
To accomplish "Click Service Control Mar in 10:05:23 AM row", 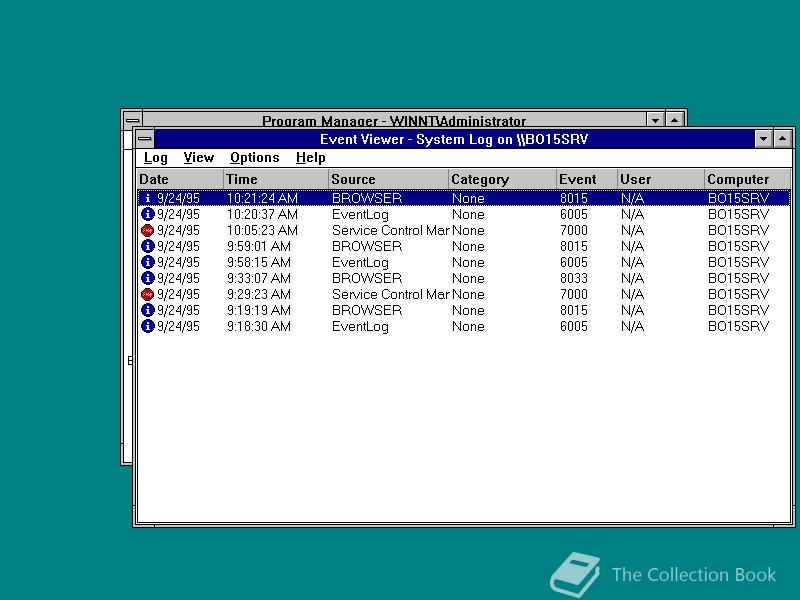I will tap(390, 230).
